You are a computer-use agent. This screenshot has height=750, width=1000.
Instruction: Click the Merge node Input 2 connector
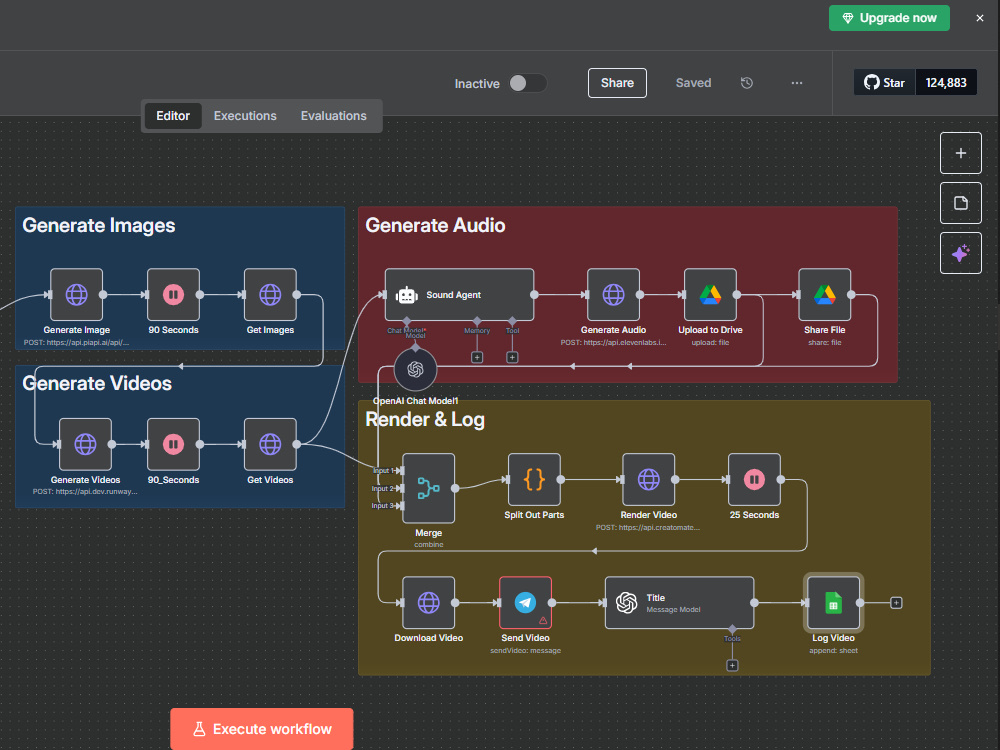click(399, 489)
